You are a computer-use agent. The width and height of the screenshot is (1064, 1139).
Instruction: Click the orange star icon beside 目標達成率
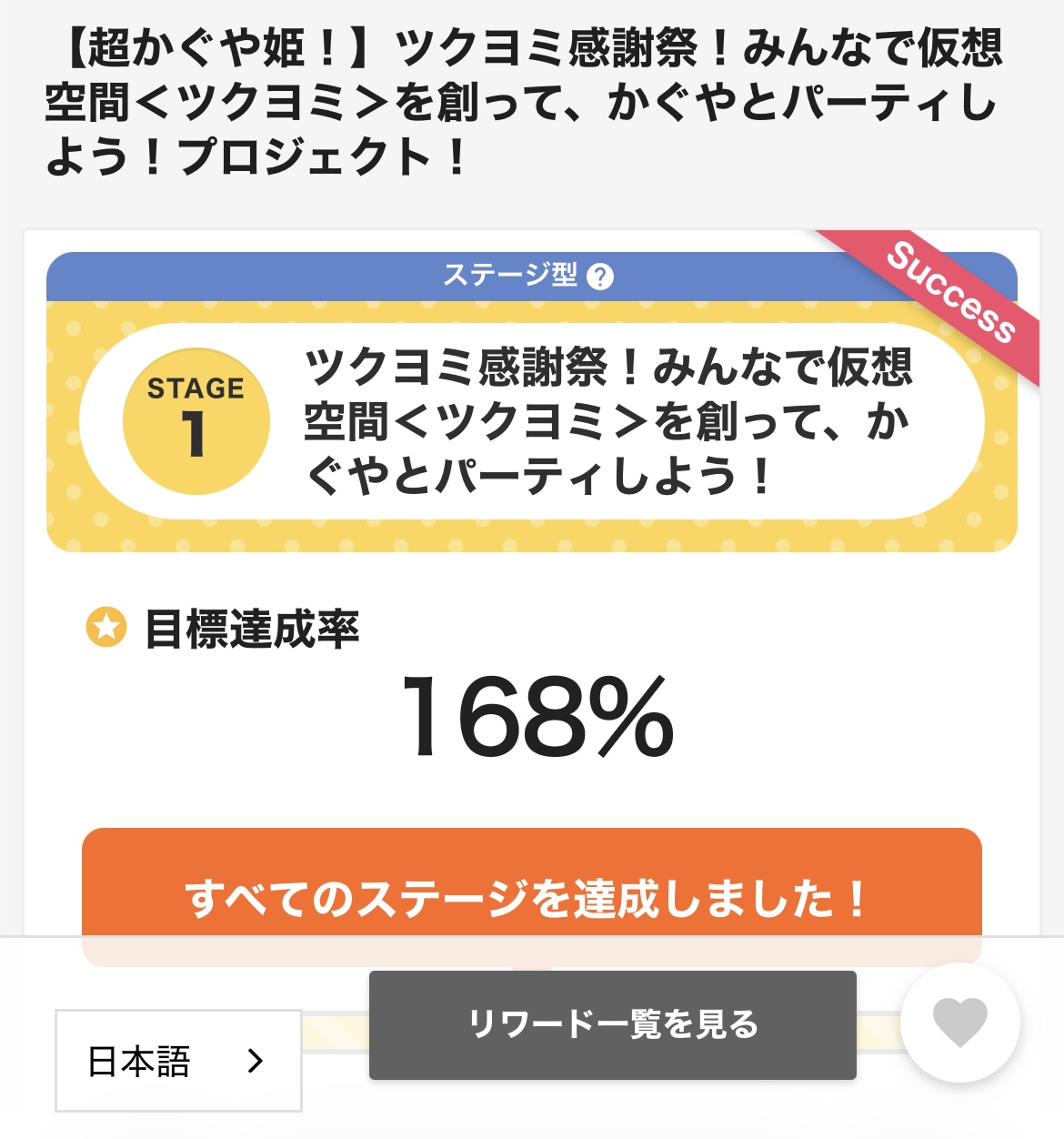[x=105, y=628]
